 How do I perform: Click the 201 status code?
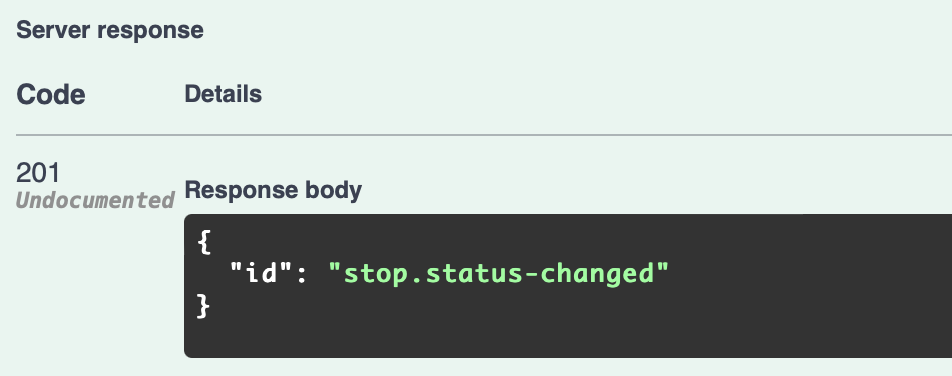(x=38, y=173)
